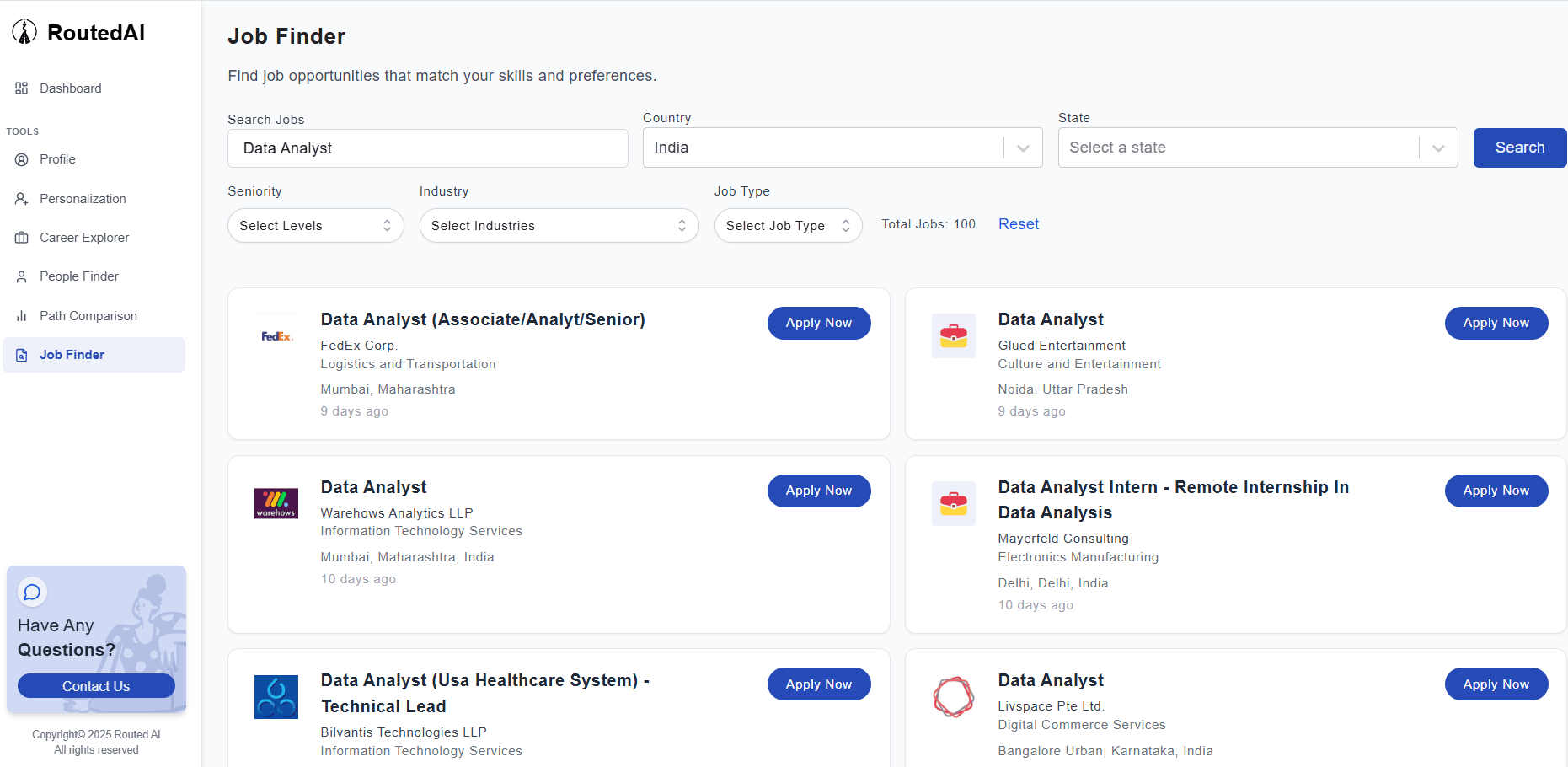Click the FedEx company logo
This screenshot has height=767, width=1568.
276,336
